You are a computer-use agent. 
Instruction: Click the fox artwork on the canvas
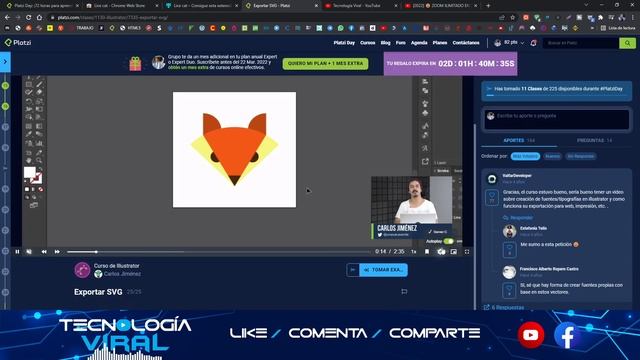(234, 149)
